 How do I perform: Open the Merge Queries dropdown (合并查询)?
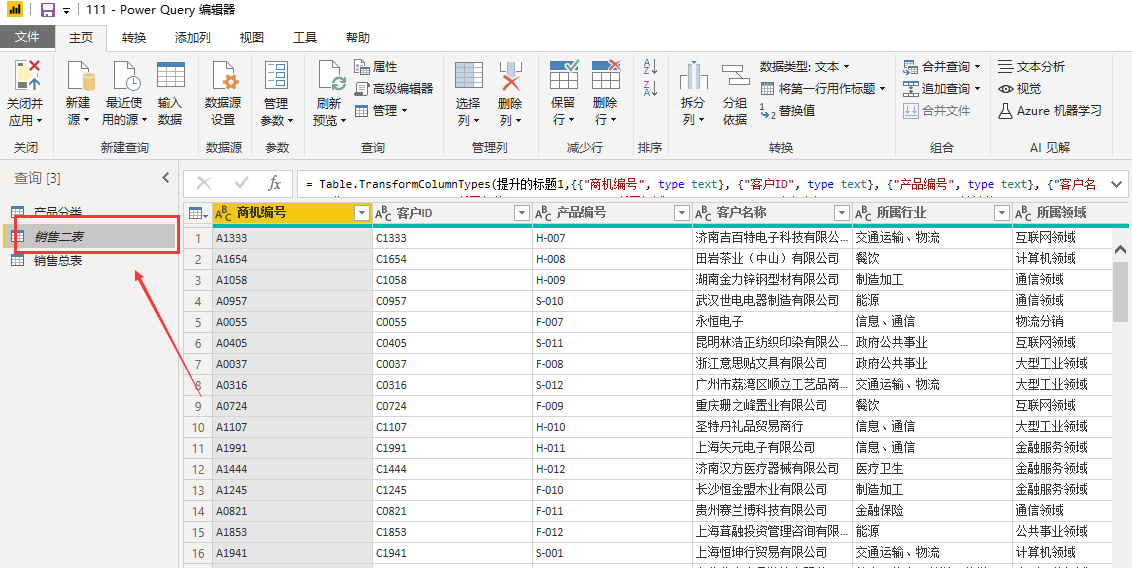(x=978, y=66)
